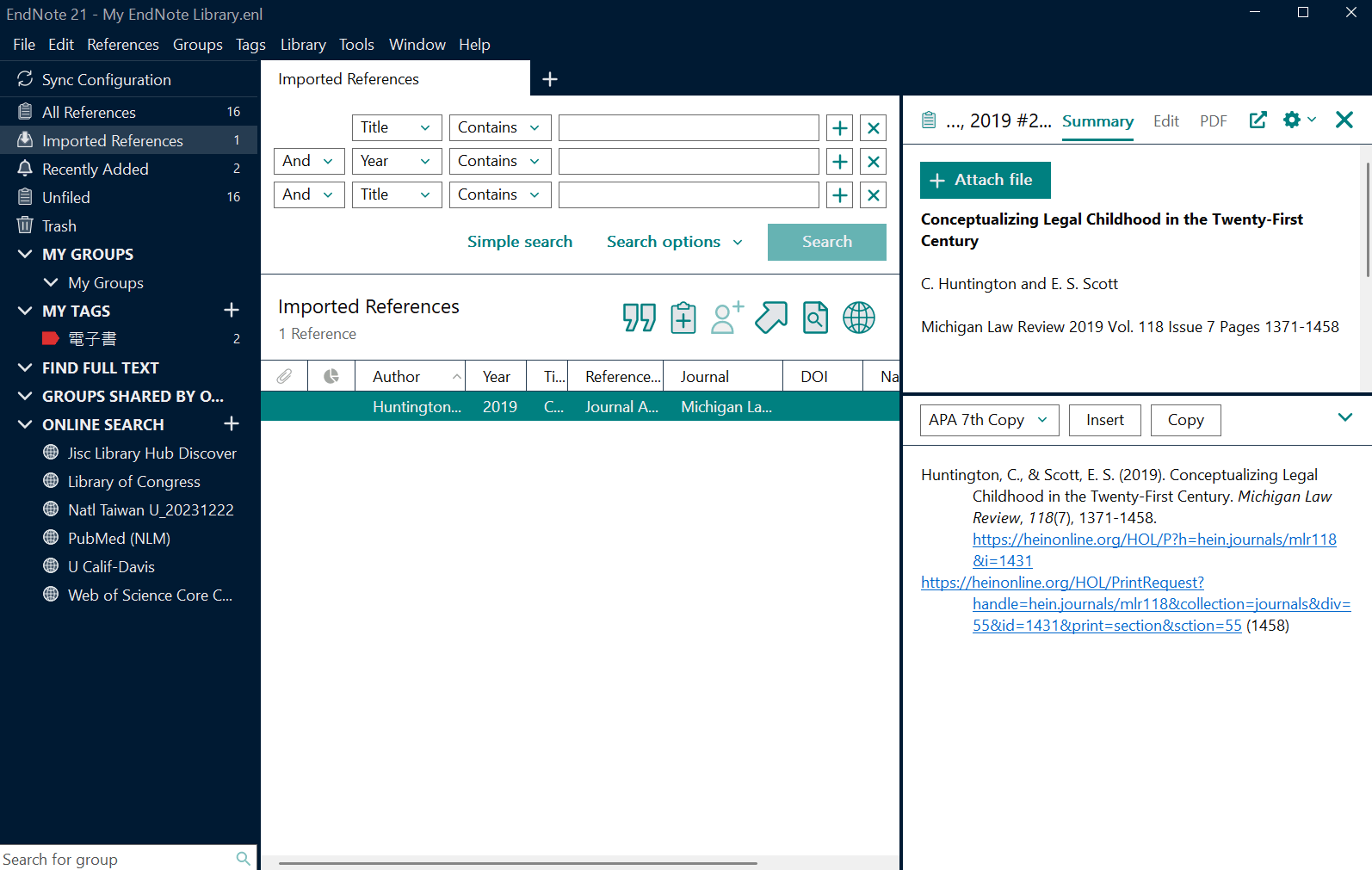The image size is (1372, 870).
Task: Select PubMed (NLM) online search
Action: 119,538
